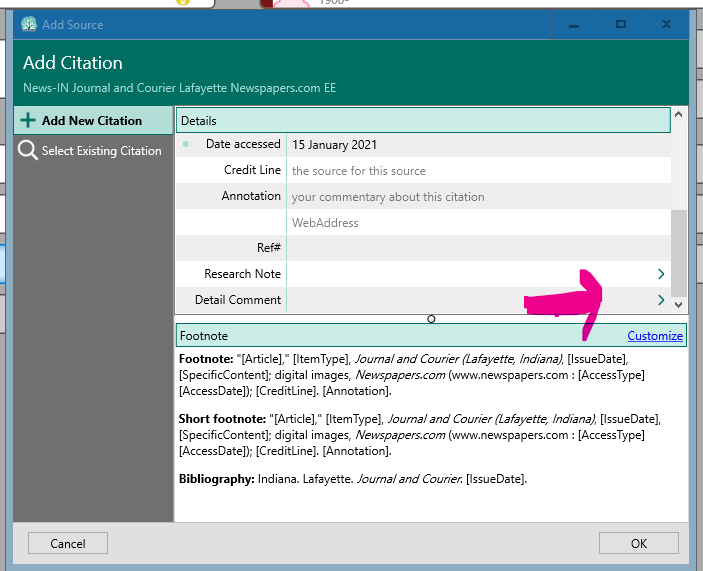Click the plus icon for Add New Citation

[x=27, y=121]
